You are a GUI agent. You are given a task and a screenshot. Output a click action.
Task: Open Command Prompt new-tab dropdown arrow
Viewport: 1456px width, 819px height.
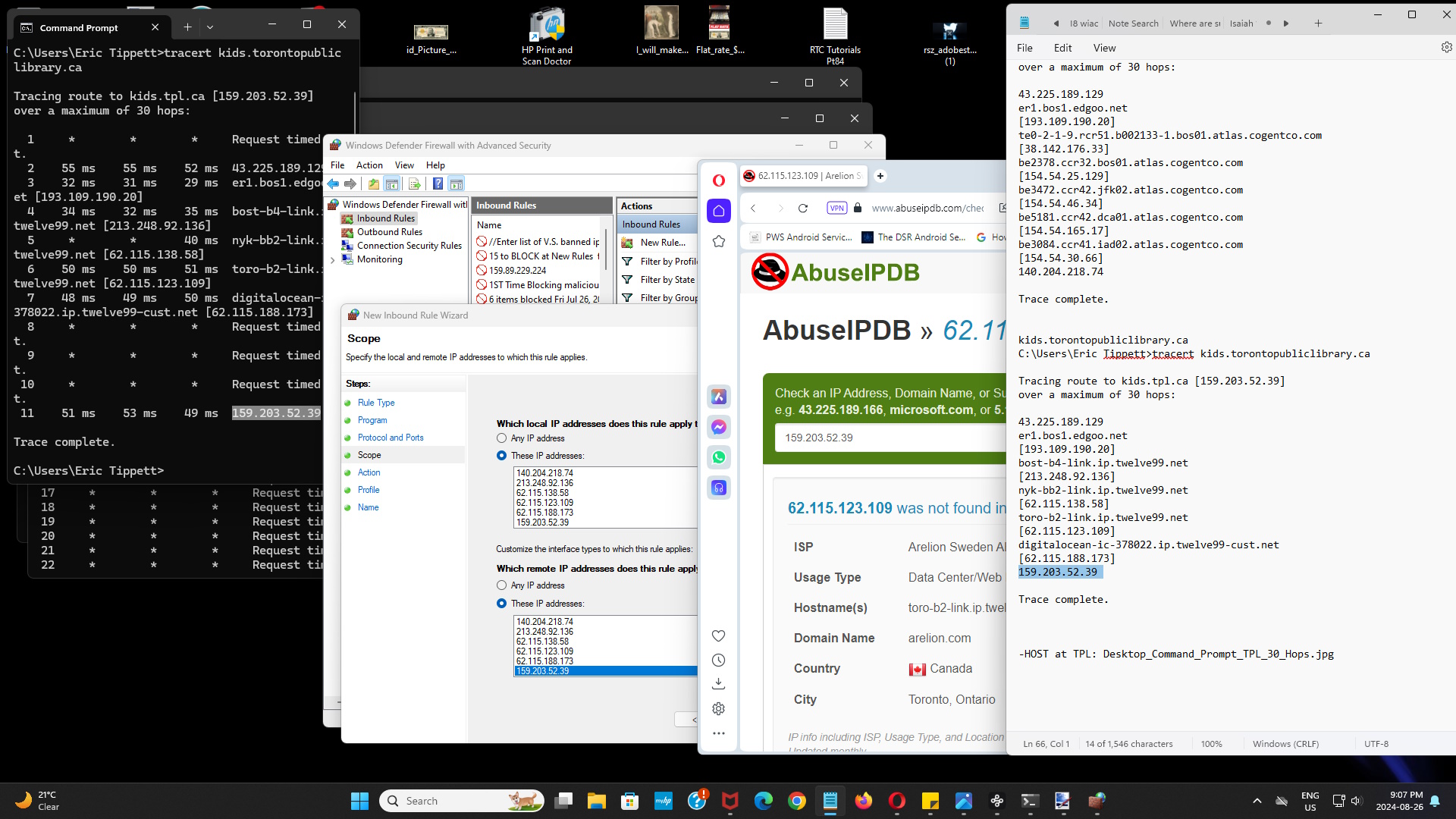coord(210,27)
